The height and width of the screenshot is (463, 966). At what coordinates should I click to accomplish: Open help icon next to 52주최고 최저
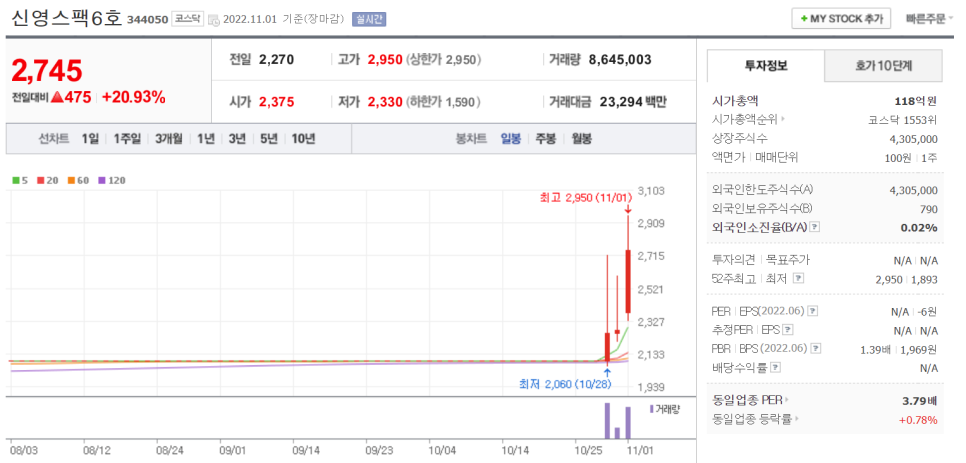pos(799,279)
